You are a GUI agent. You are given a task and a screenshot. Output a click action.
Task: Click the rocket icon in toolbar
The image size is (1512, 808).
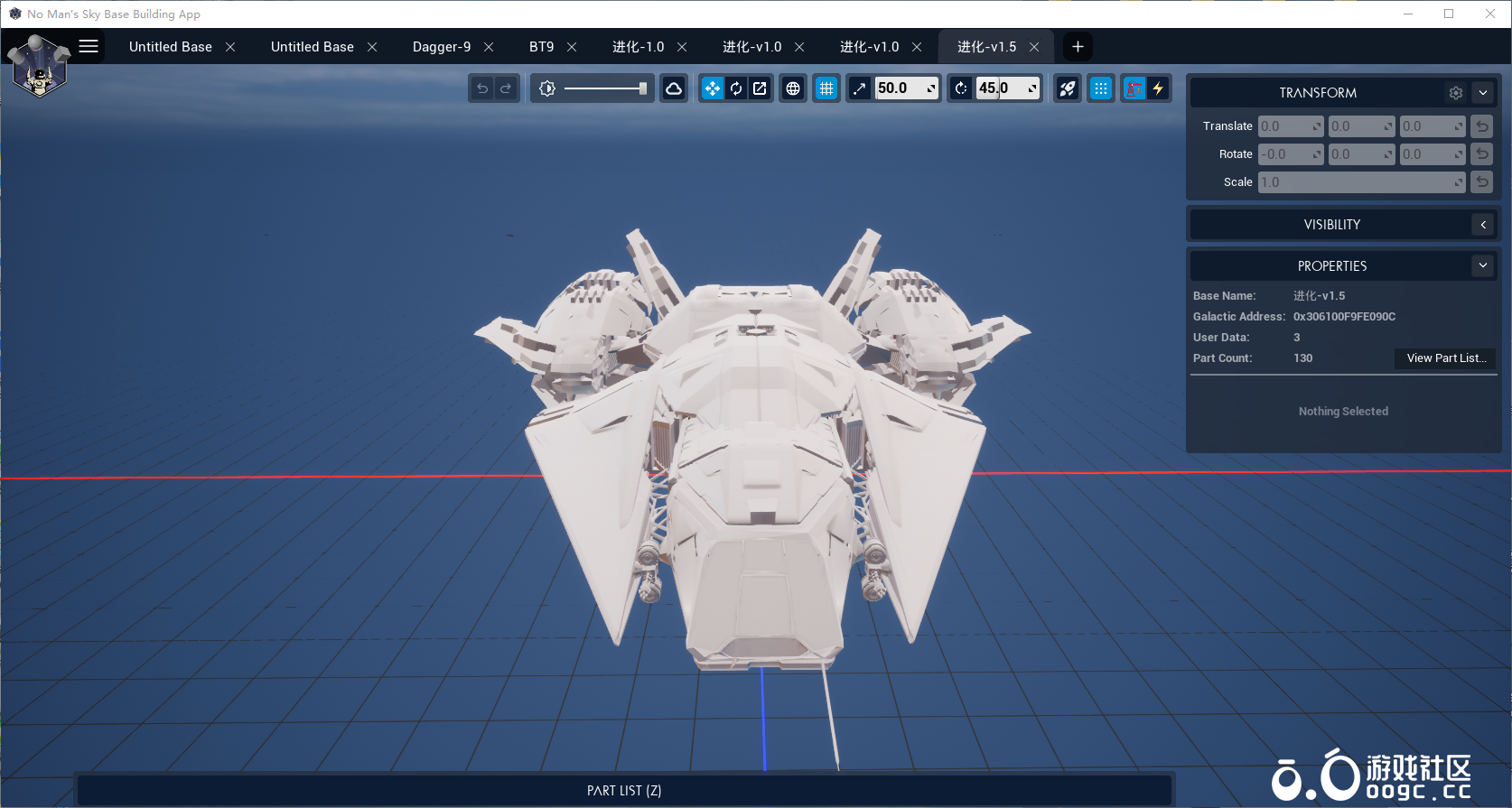click(1068, 88)
